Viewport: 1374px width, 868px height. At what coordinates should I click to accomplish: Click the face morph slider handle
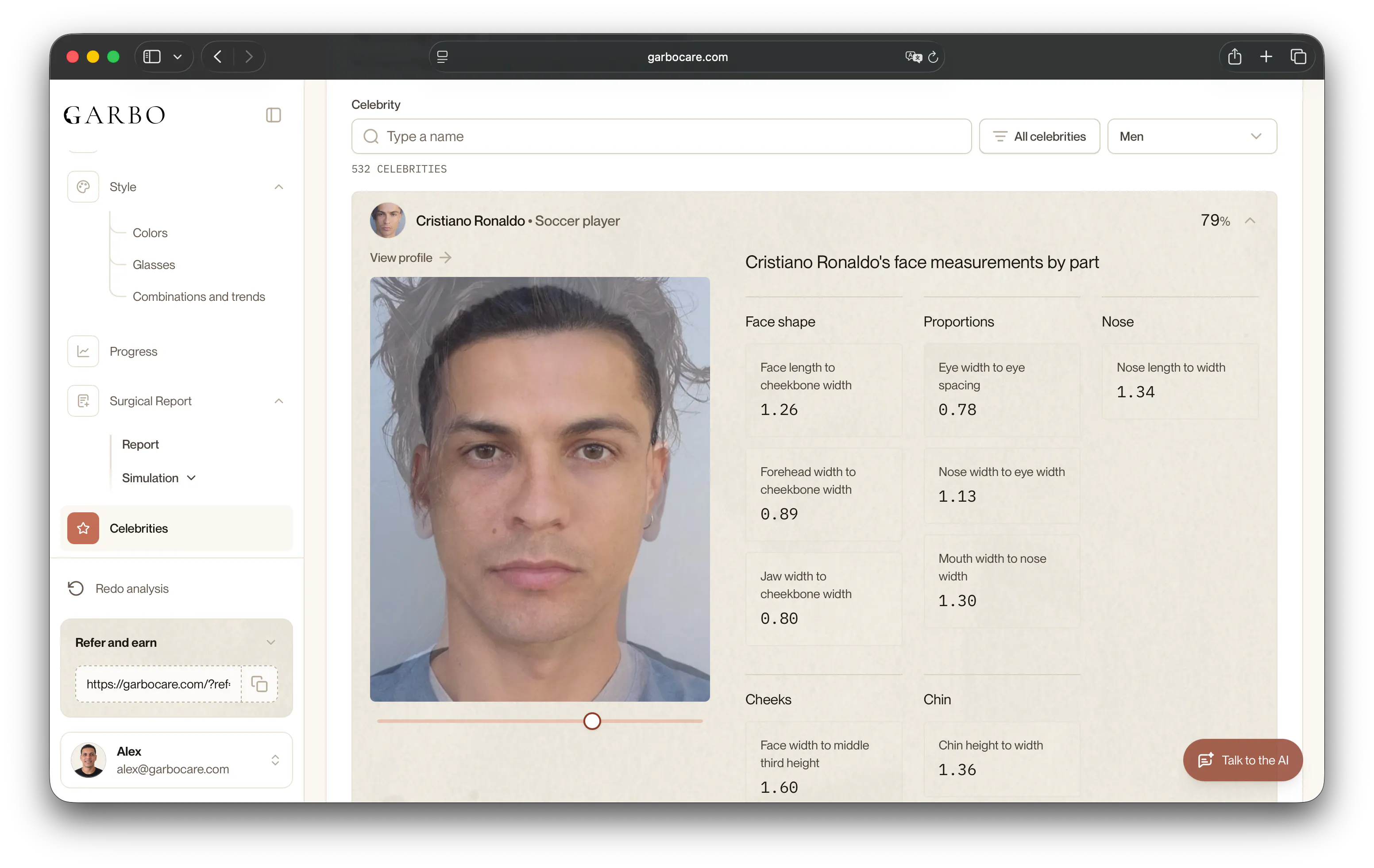click(x=592, y=721)
